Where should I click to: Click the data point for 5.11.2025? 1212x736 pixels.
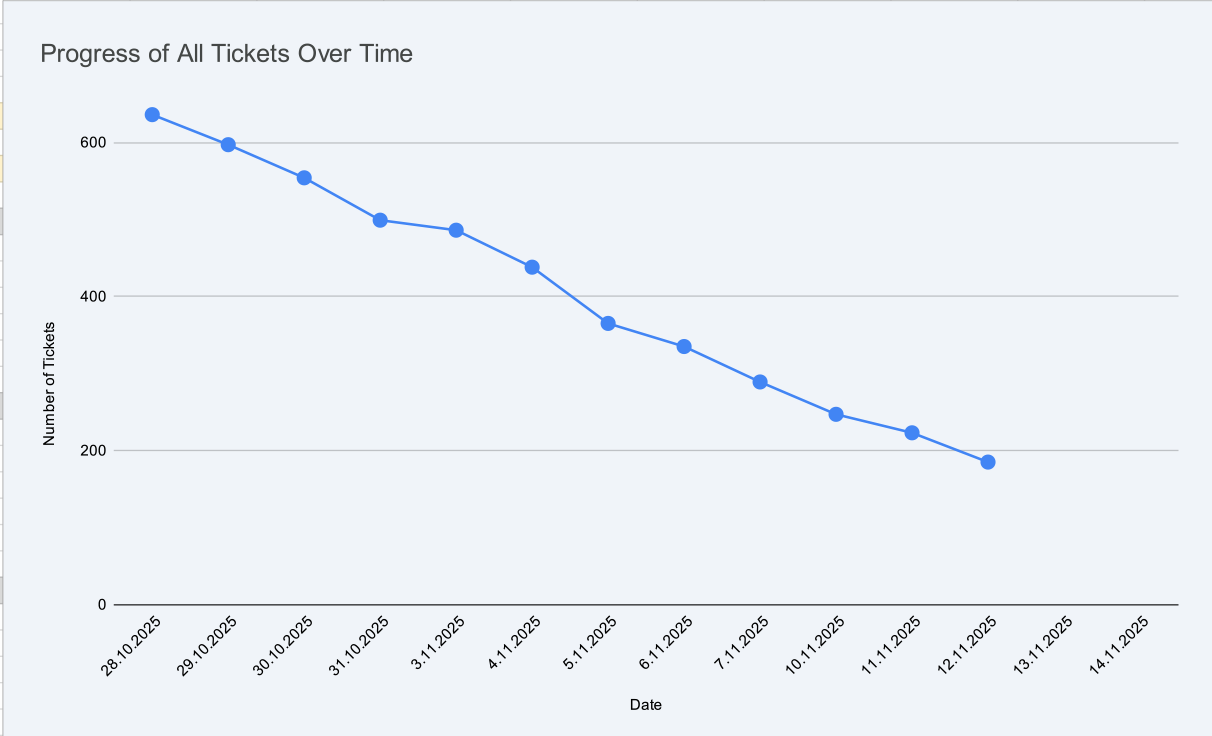pyautogui.click(x=608, y=323)
